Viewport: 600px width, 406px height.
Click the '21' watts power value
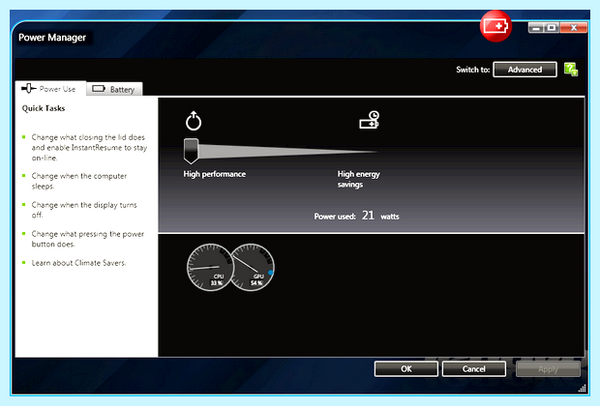point(368,215)
